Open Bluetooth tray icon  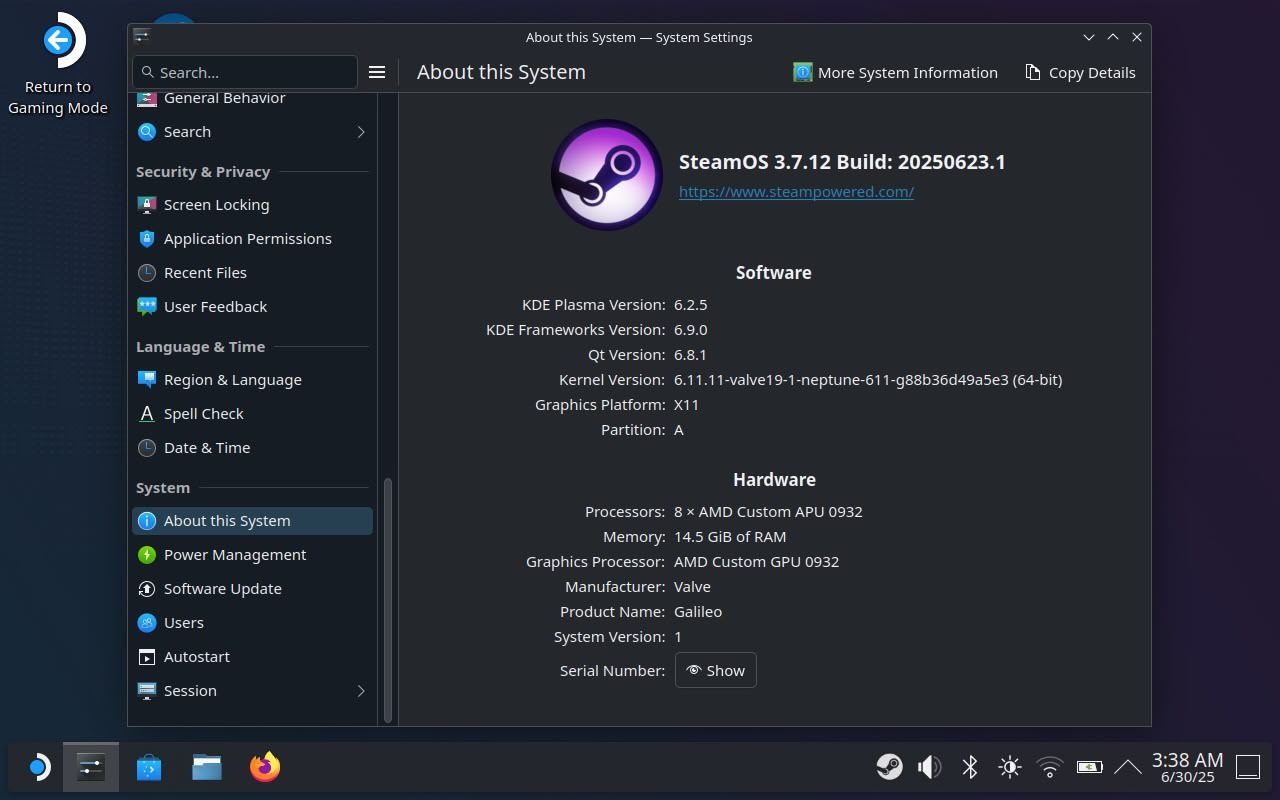[969, 767]
